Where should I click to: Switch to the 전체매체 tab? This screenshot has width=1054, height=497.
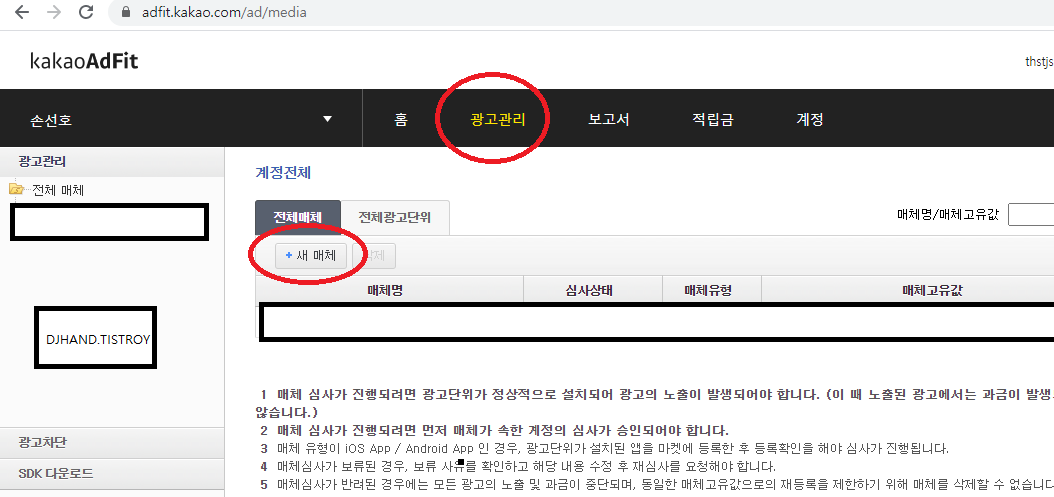tap(298, 217)
